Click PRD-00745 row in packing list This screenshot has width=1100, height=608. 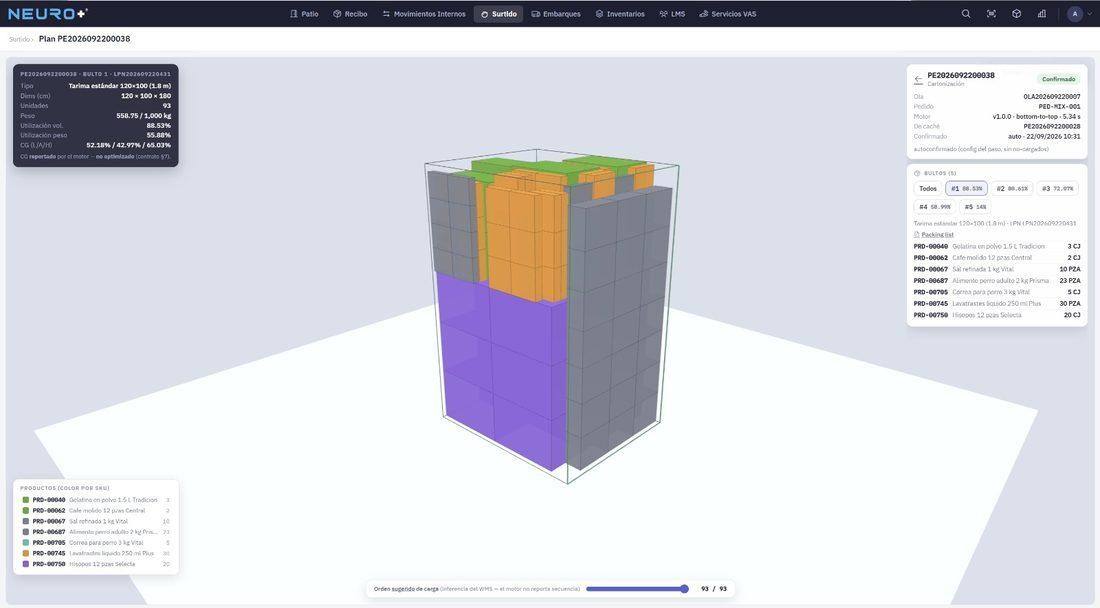(x=996, y=304)
